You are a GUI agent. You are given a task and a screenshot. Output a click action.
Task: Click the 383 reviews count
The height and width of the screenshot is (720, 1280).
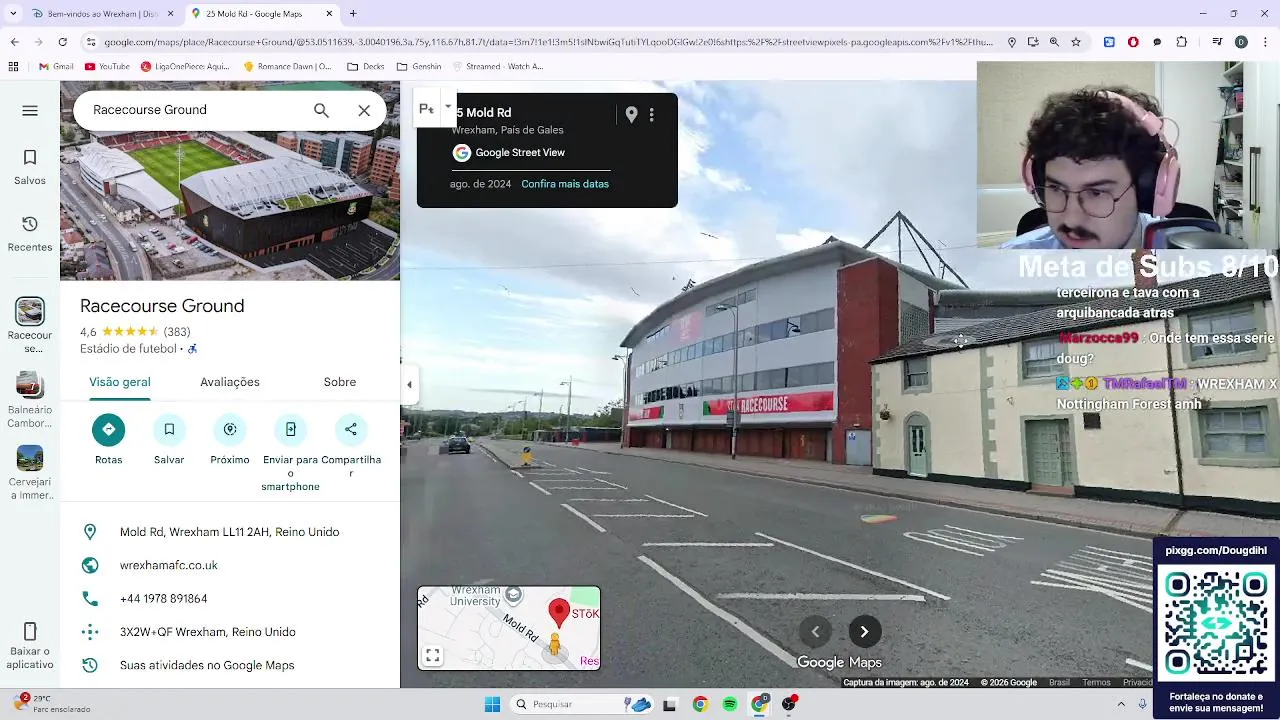[x=177, y=332]
